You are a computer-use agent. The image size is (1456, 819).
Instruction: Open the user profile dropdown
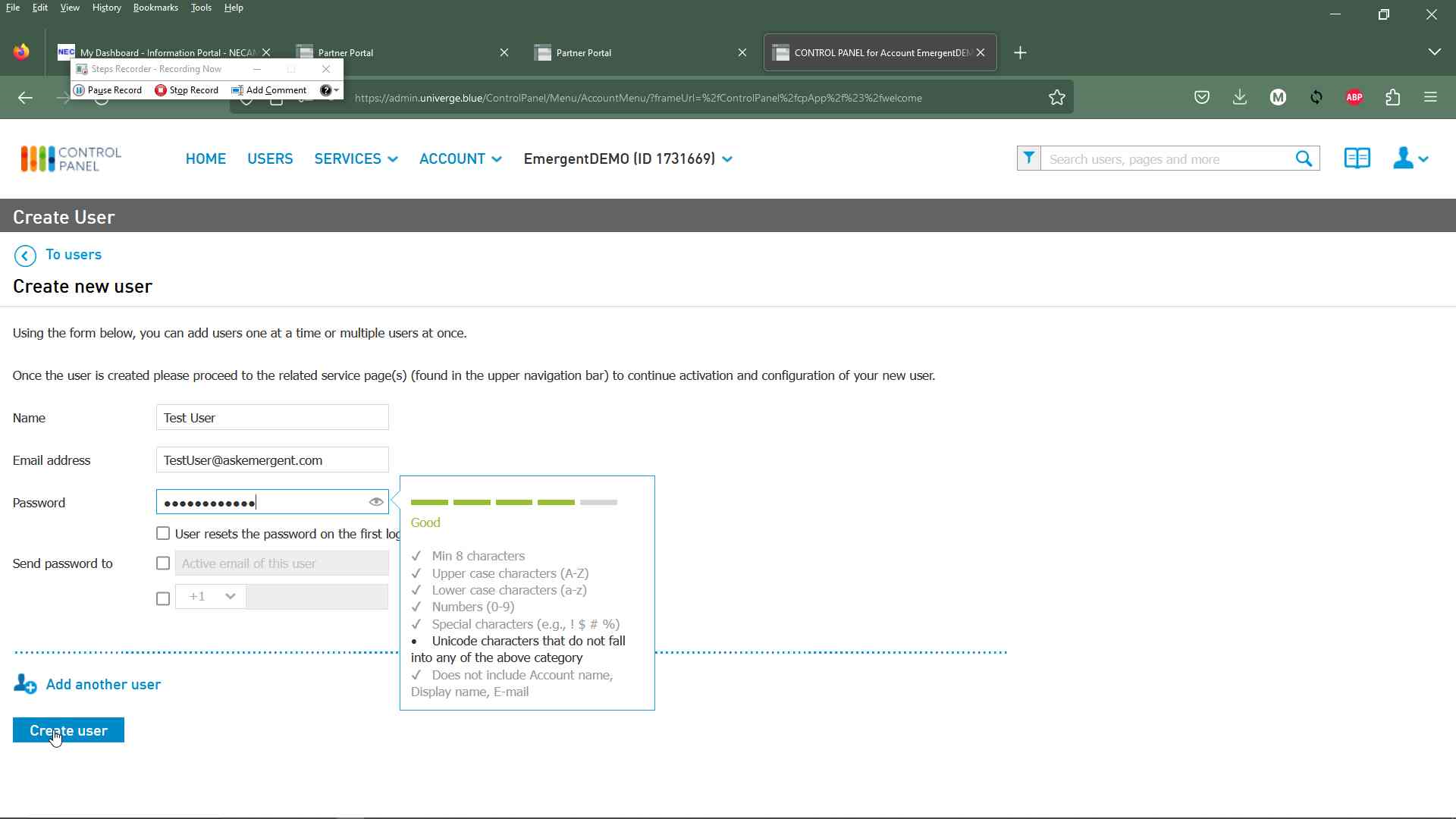tap(1411, 158)
